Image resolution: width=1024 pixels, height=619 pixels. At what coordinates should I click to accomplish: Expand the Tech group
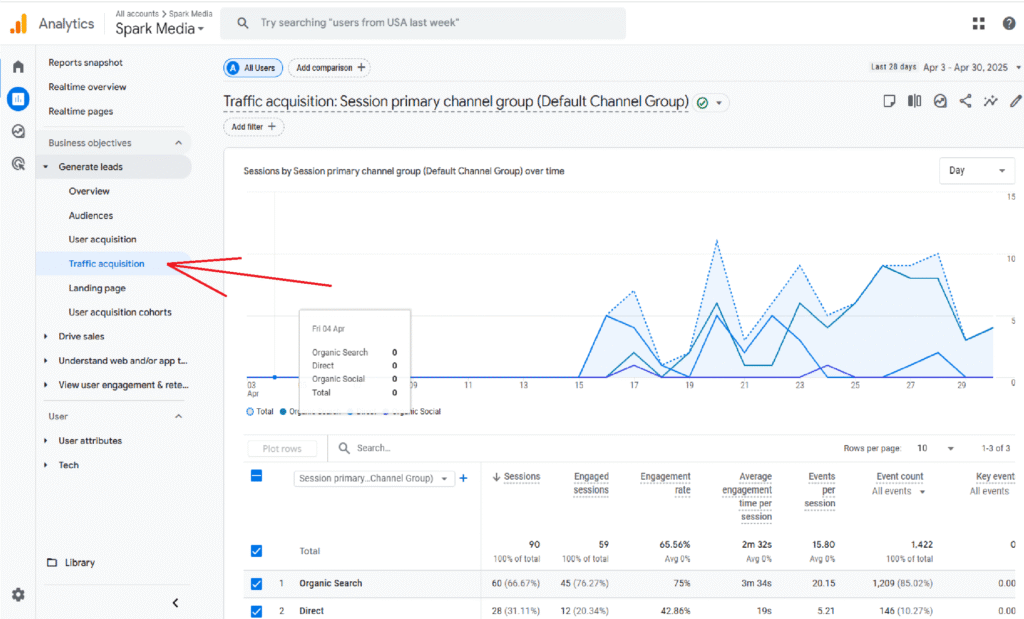click(x=45, y=465)
